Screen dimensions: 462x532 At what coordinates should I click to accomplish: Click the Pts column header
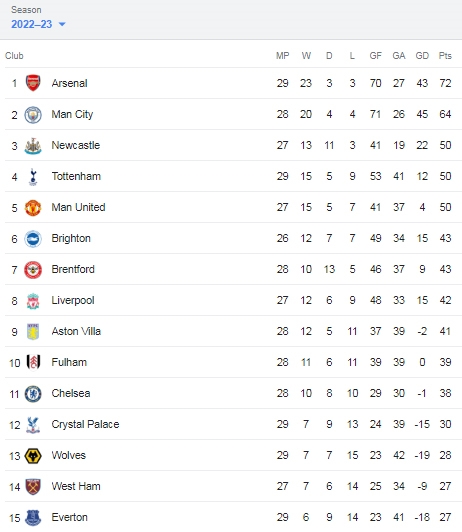(x=445, y=56)
